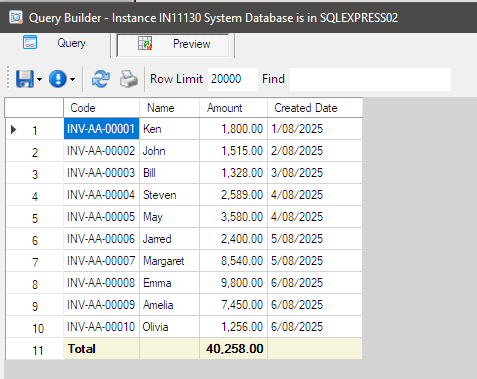Click the amount 2,589.00

click(233, 195)
